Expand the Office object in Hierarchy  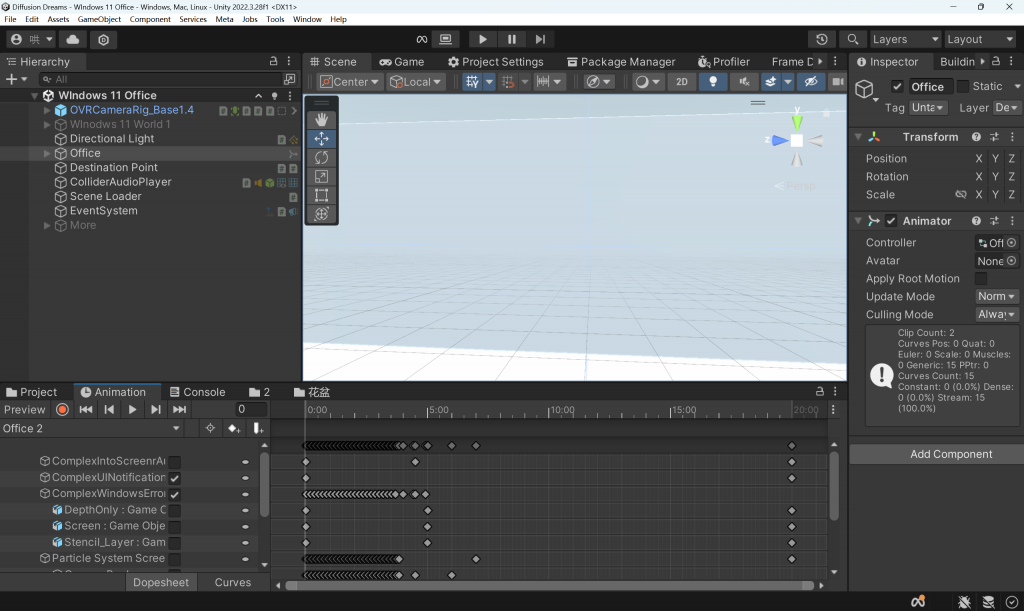click(x=47, y=153)
